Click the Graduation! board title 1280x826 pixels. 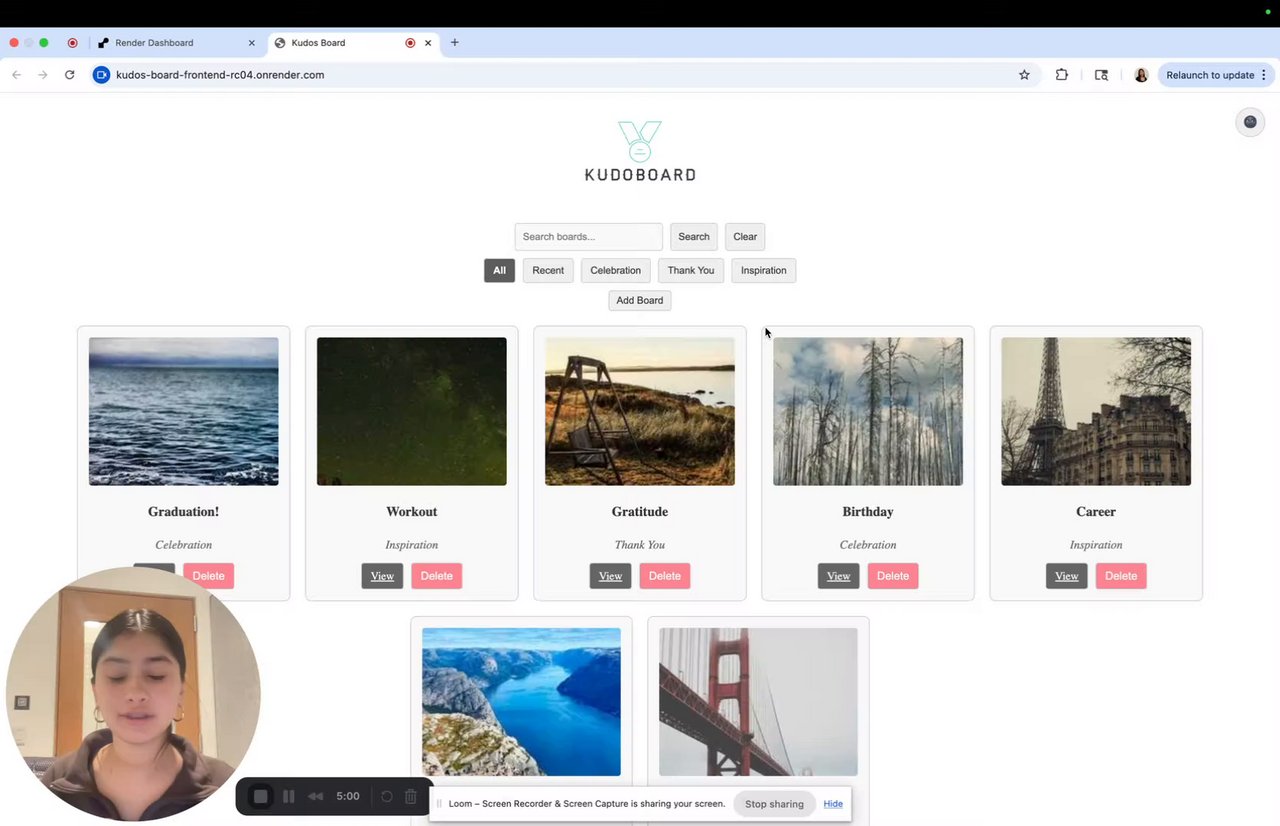pyautogui.click(x=184, y=512)
